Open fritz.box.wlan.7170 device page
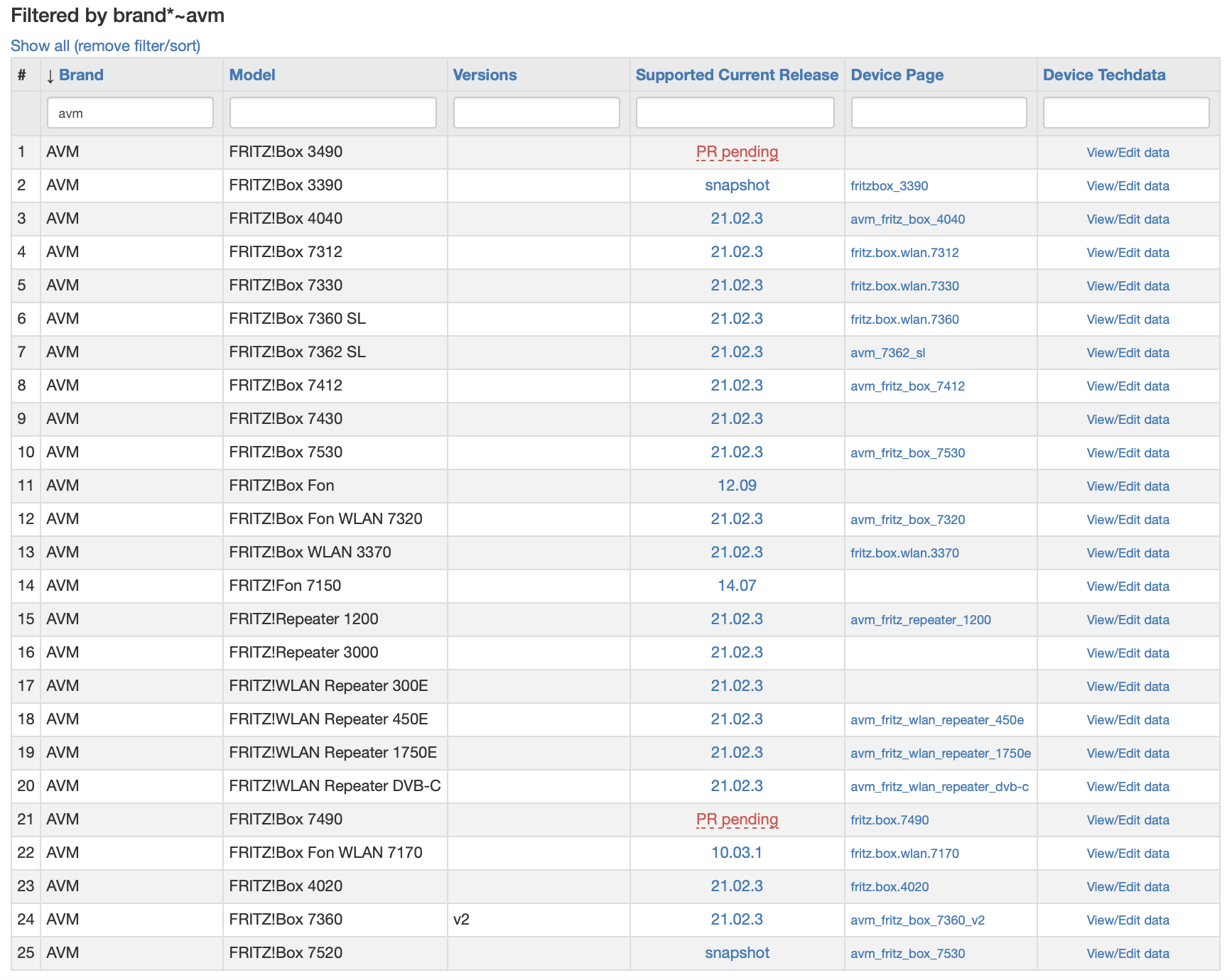 [904, 854]
